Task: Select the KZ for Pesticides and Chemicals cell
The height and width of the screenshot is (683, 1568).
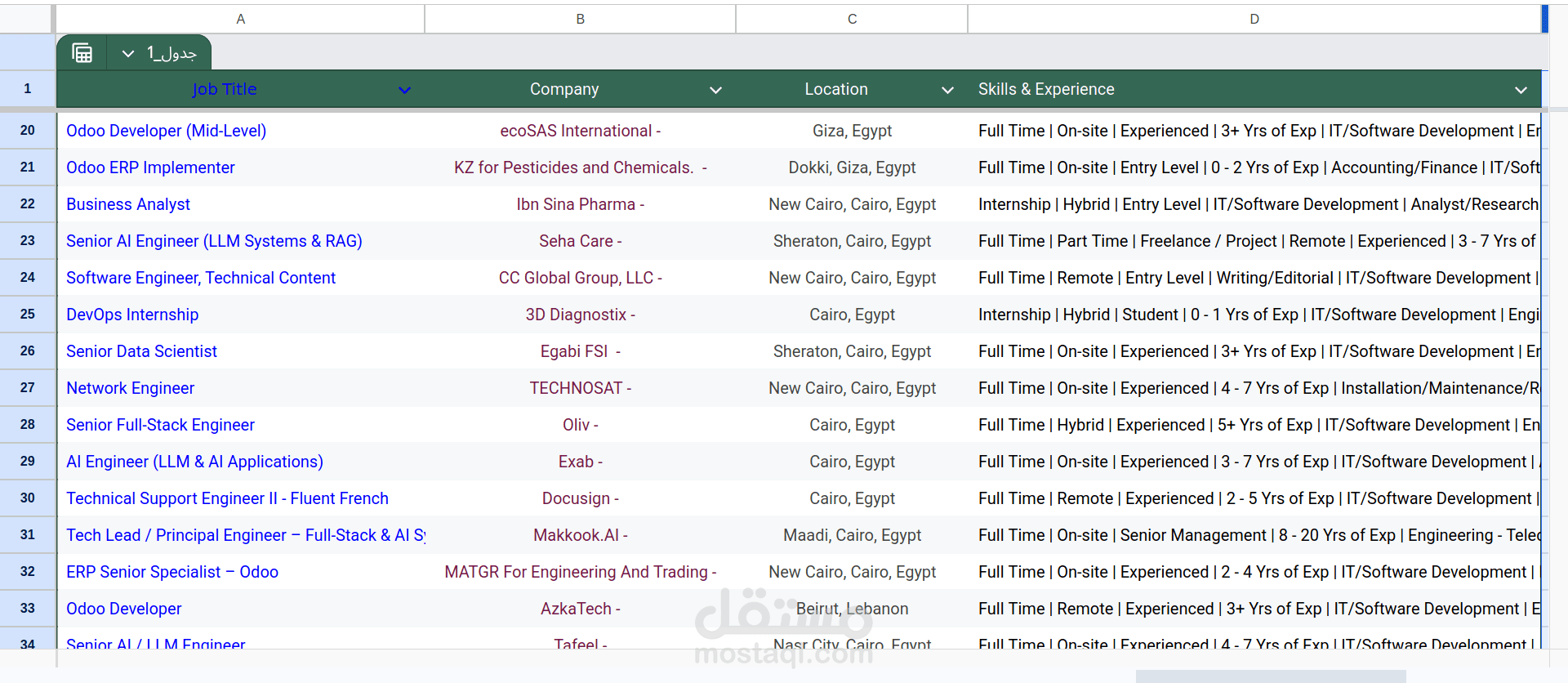Action: tap(581, 167)
